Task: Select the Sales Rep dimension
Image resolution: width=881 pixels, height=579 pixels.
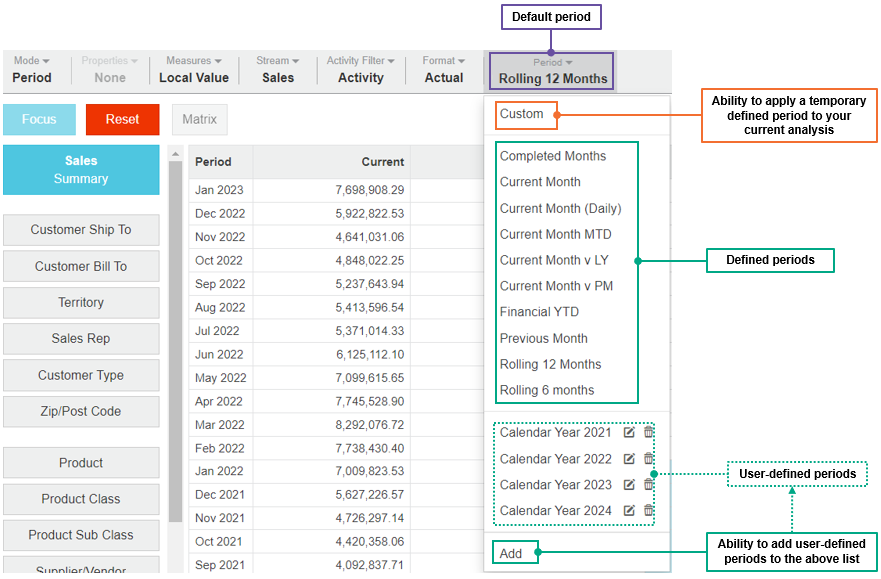Action: 81,339
